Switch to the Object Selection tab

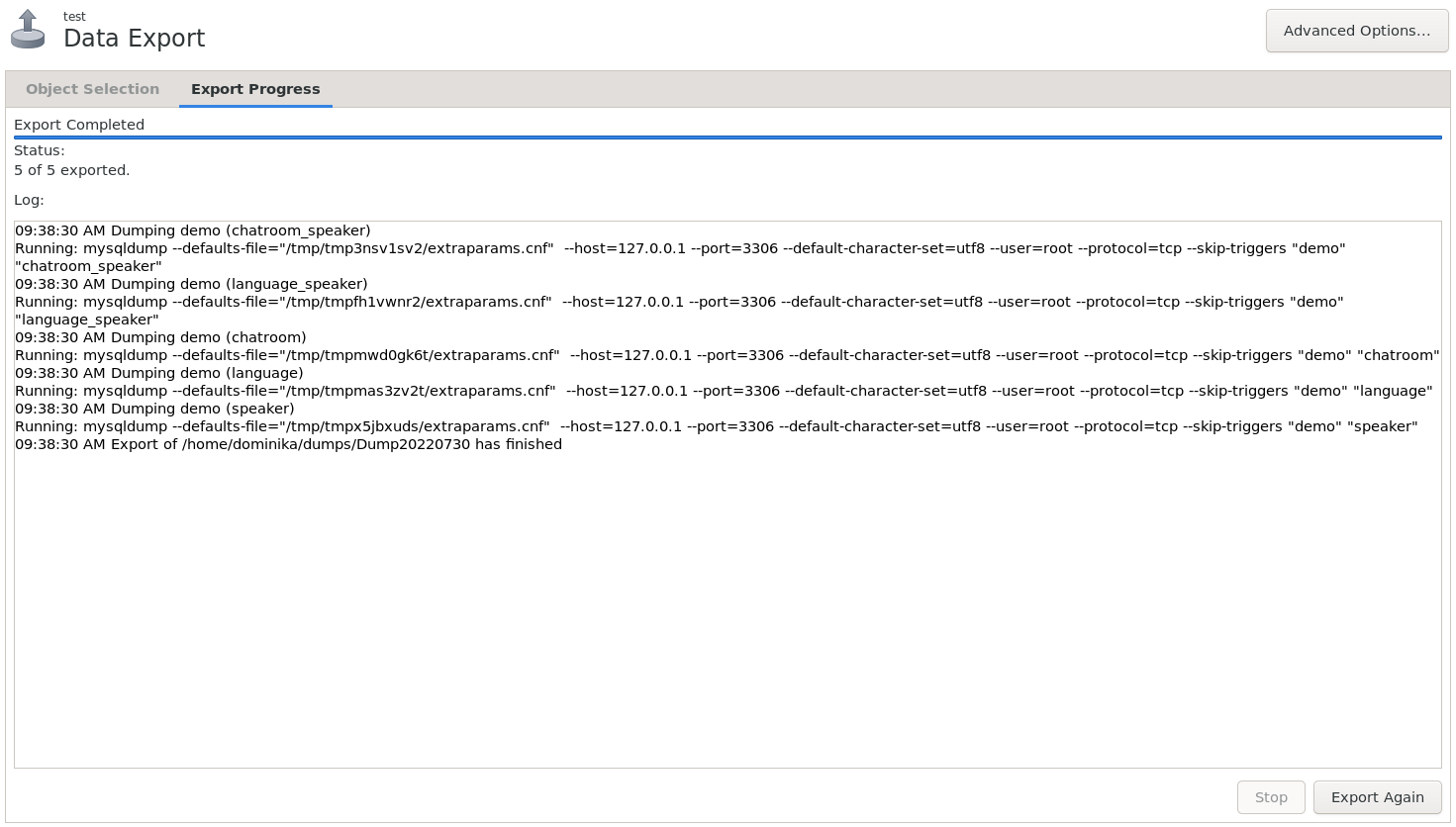[93, 89]
